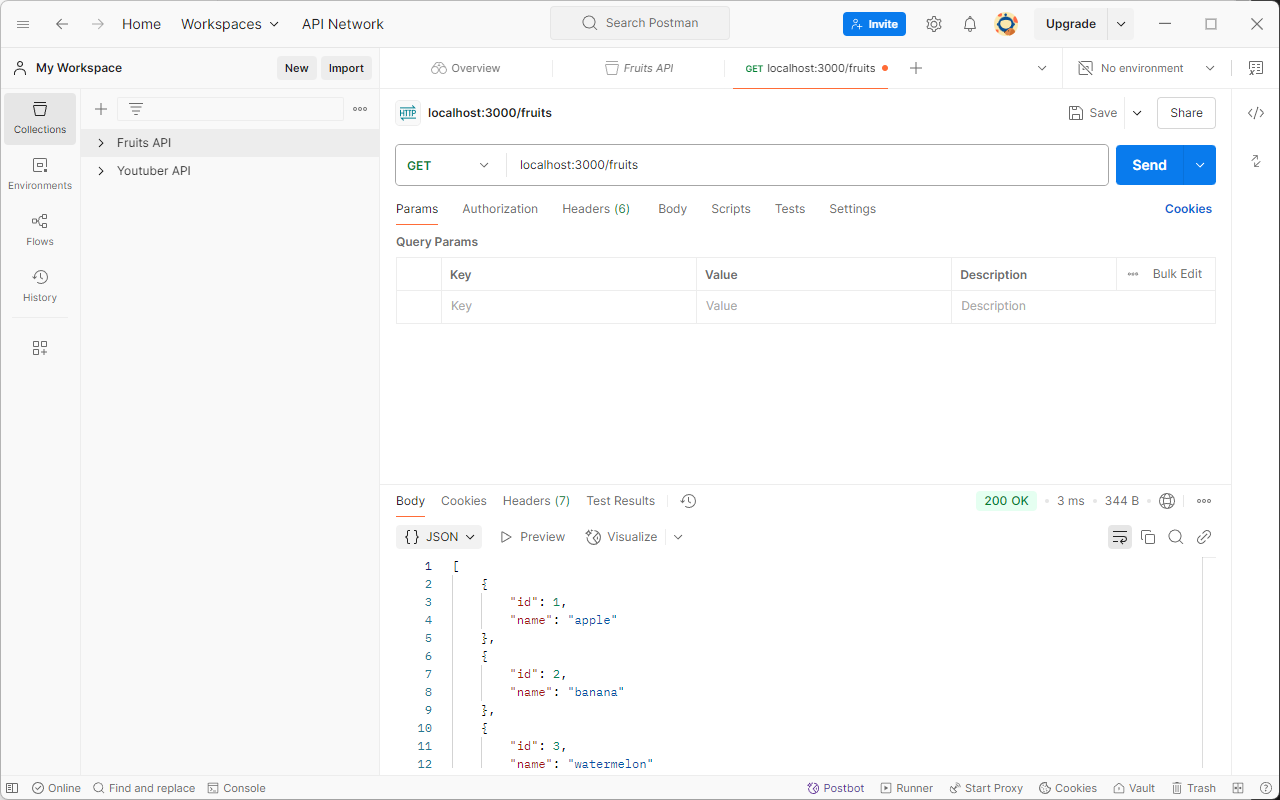Go back with the left arrow
This screenshot has width=1280, height=800.
click(62, 24)
